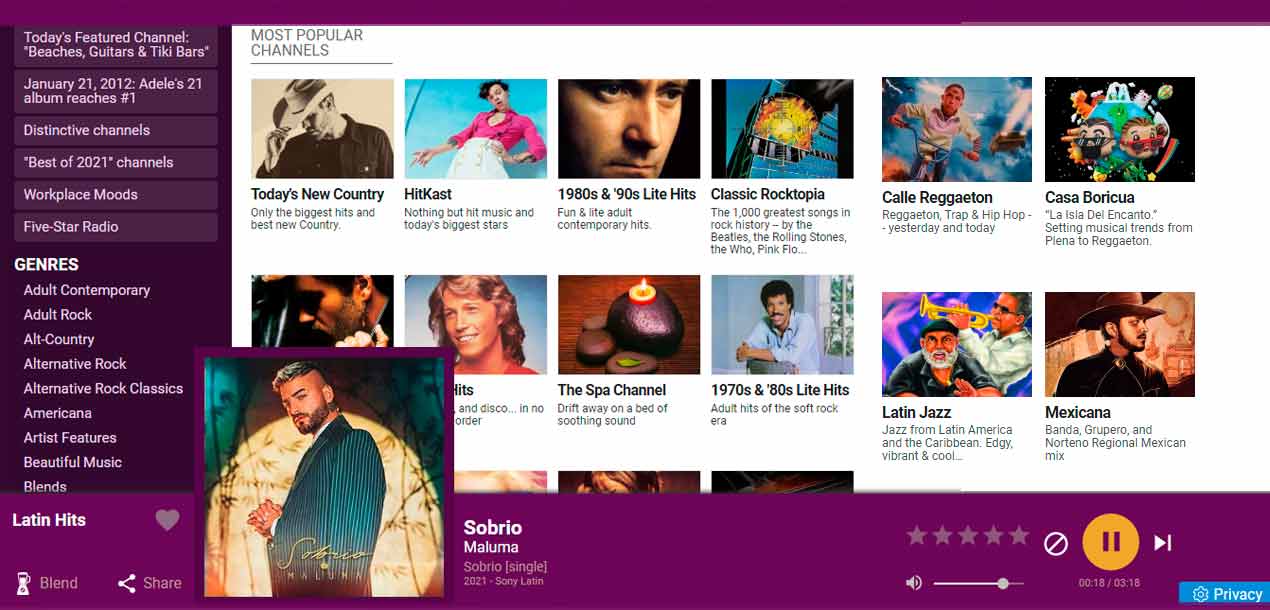Image resolution: width=1270 pixels, height=610 pixels.
Task: Click the Today's New Country title
Action: coord(318,194)
